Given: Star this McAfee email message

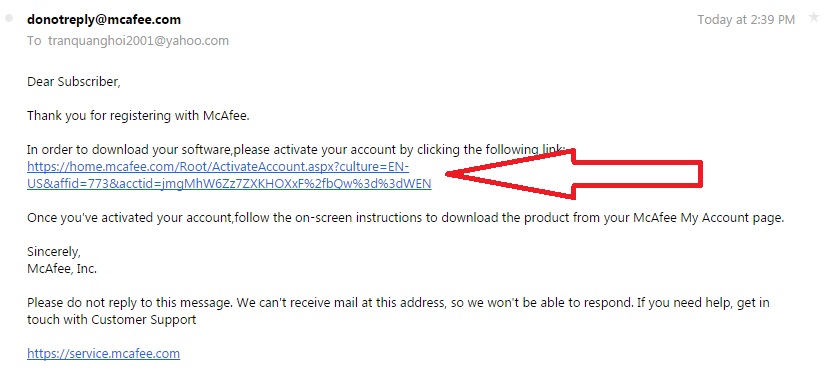Looking at the screenshot, I should pos(814,18).
